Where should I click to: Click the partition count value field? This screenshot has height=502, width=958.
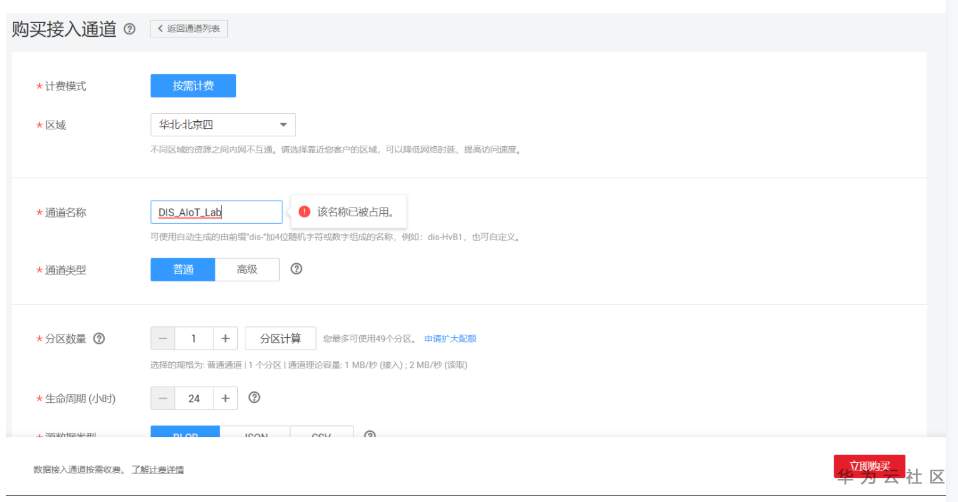tap(194, 338)
